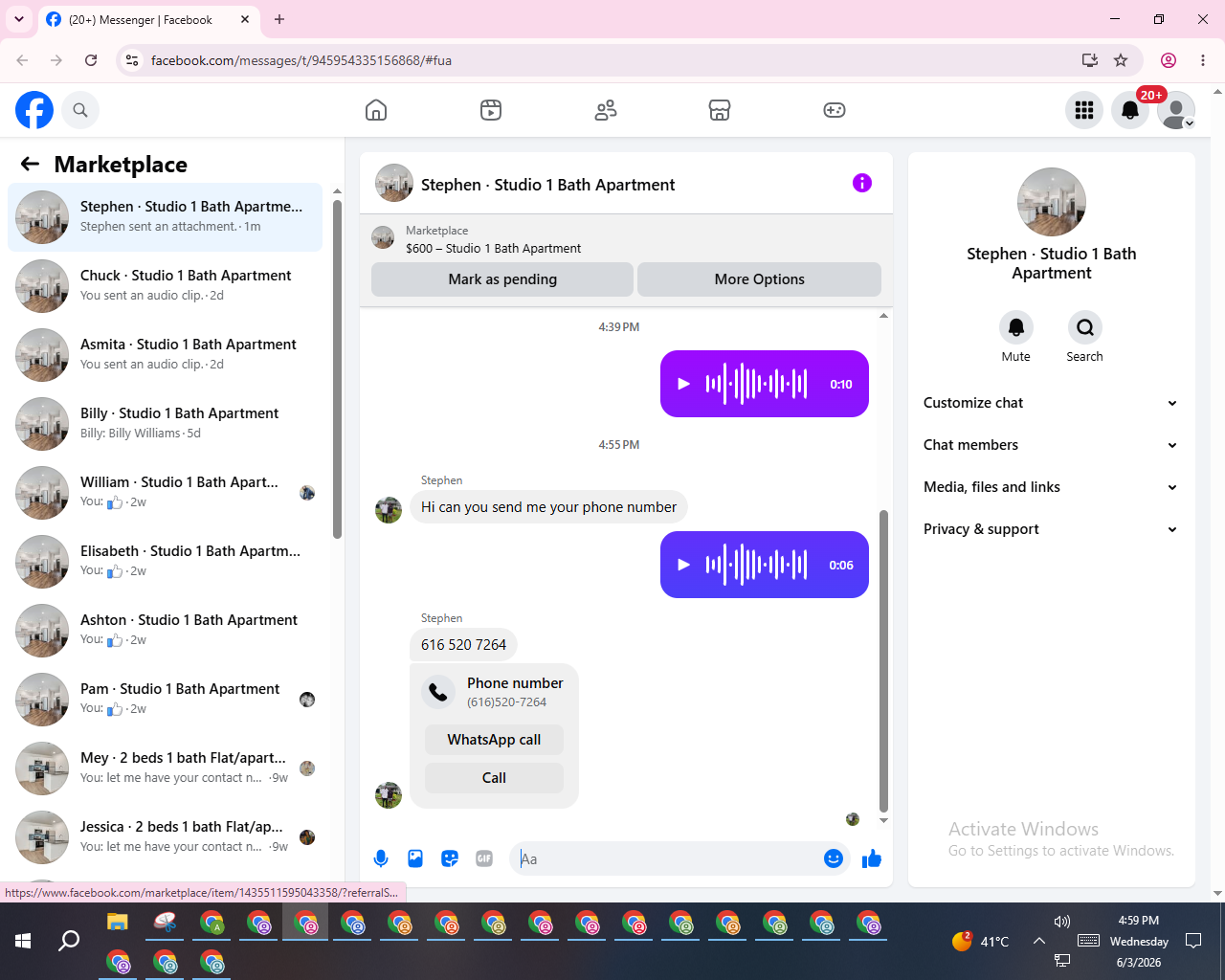Screen dimensions: 1225x980
Task: Open Jessica 2 beds 1 bath chat
Action: [165, 837]
